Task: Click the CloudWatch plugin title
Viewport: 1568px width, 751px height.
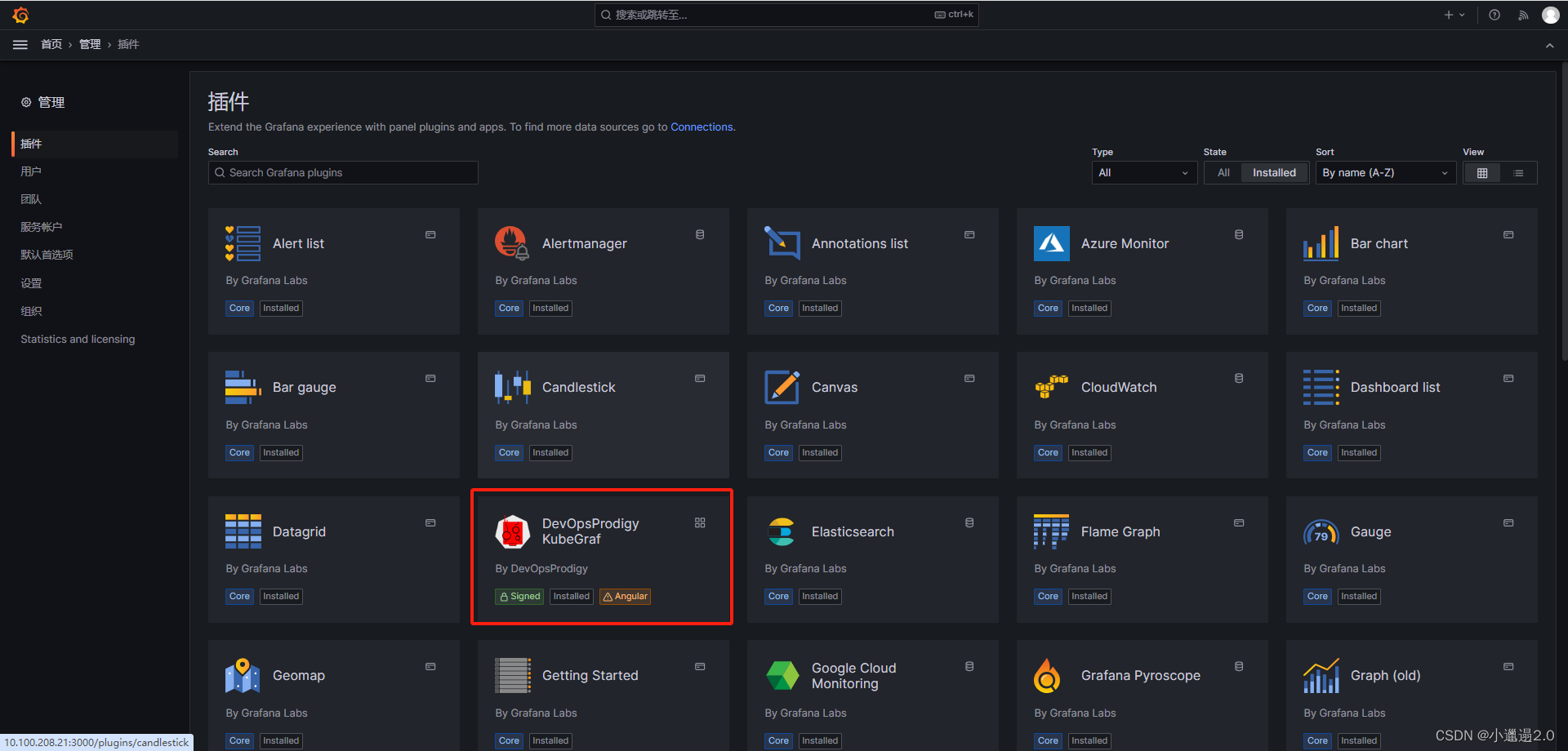Action: tap(1119, 387)
